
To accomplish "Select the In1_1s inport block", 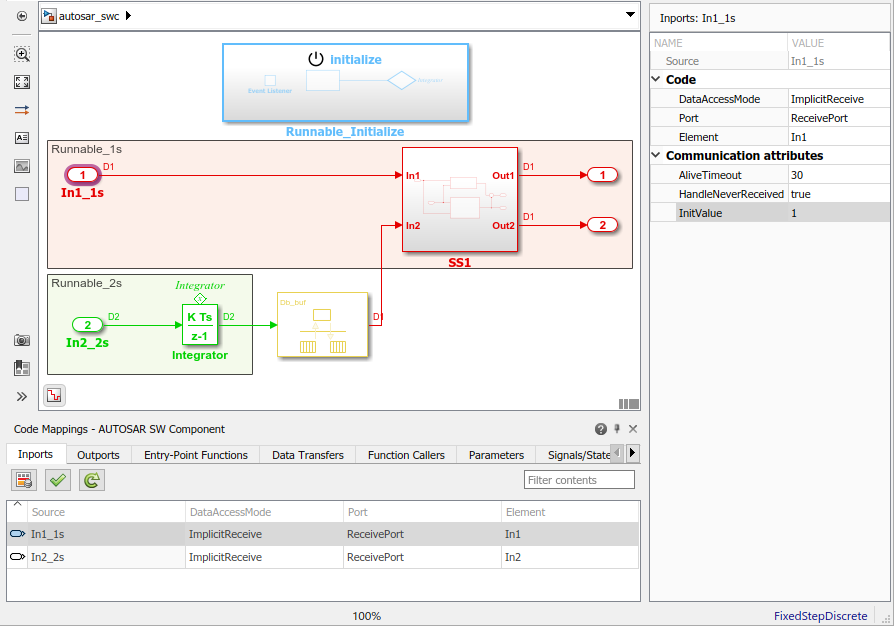I will click(83, 175).
